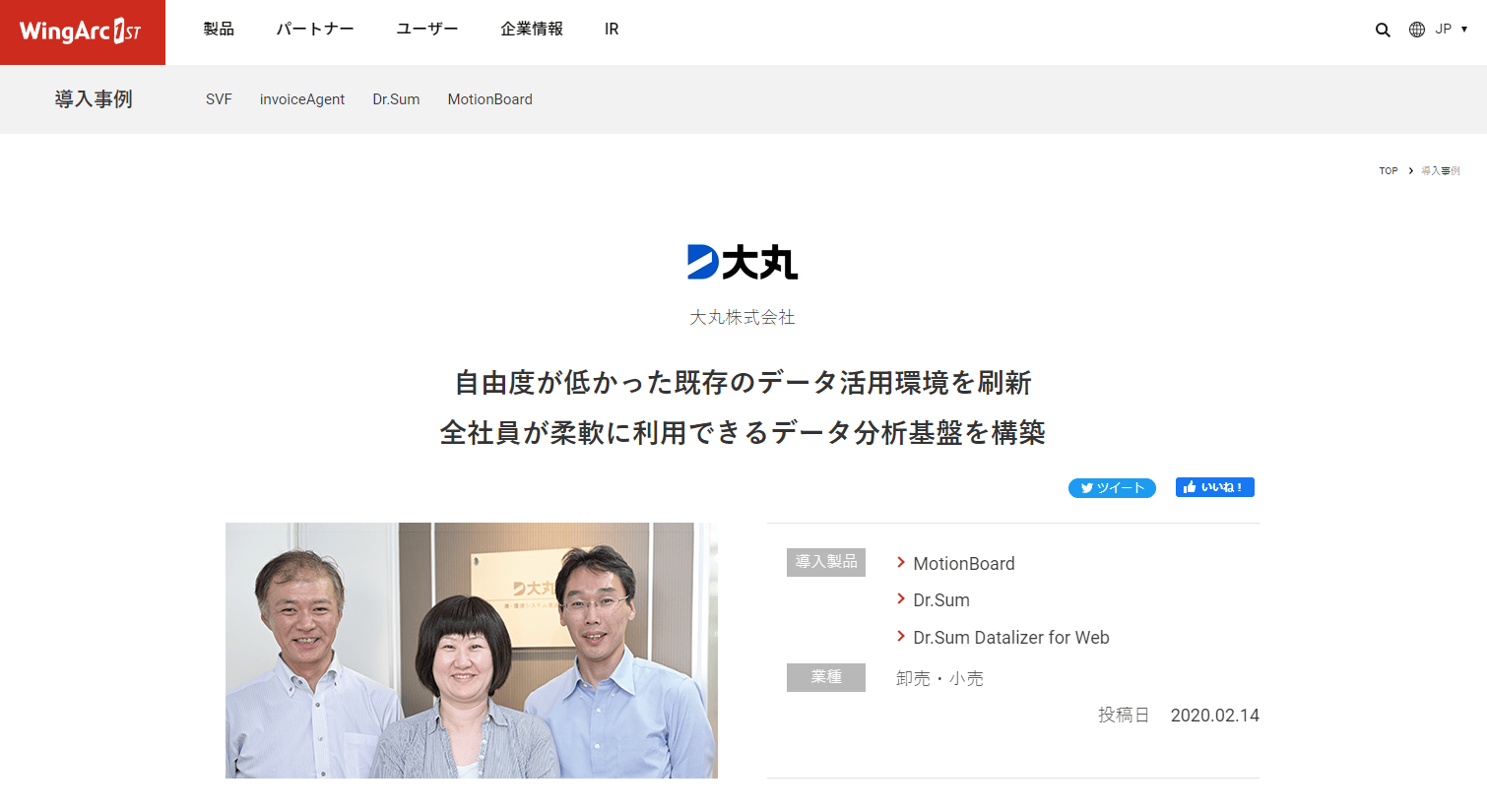Open the 製品 menu
This screenshot has width=1487, height=812.
point(219,30)
